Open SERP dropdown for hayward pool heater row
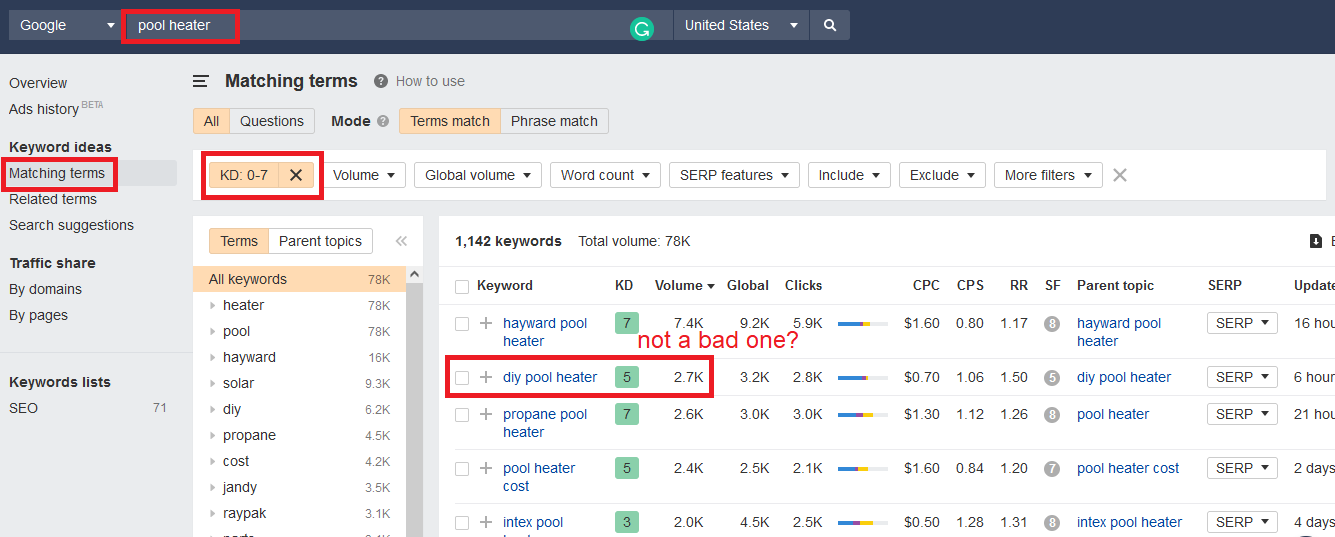The image size is (1335, 537). tap(1242, 323)
